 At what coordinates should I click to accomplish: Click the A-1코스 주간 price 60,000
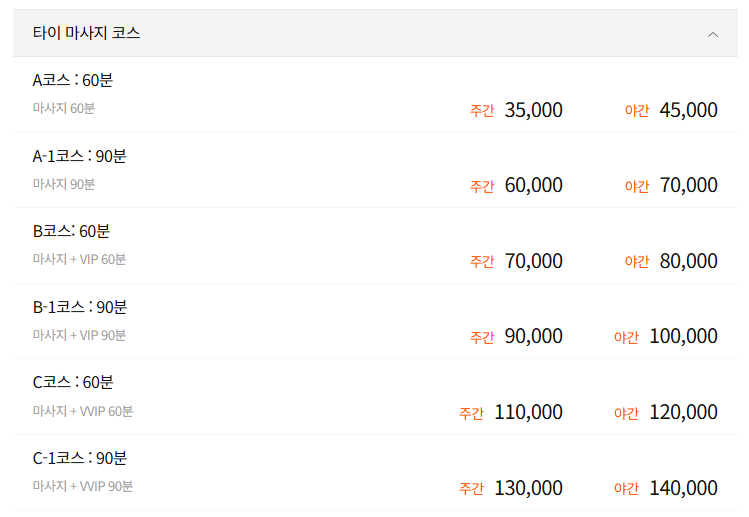533,185
